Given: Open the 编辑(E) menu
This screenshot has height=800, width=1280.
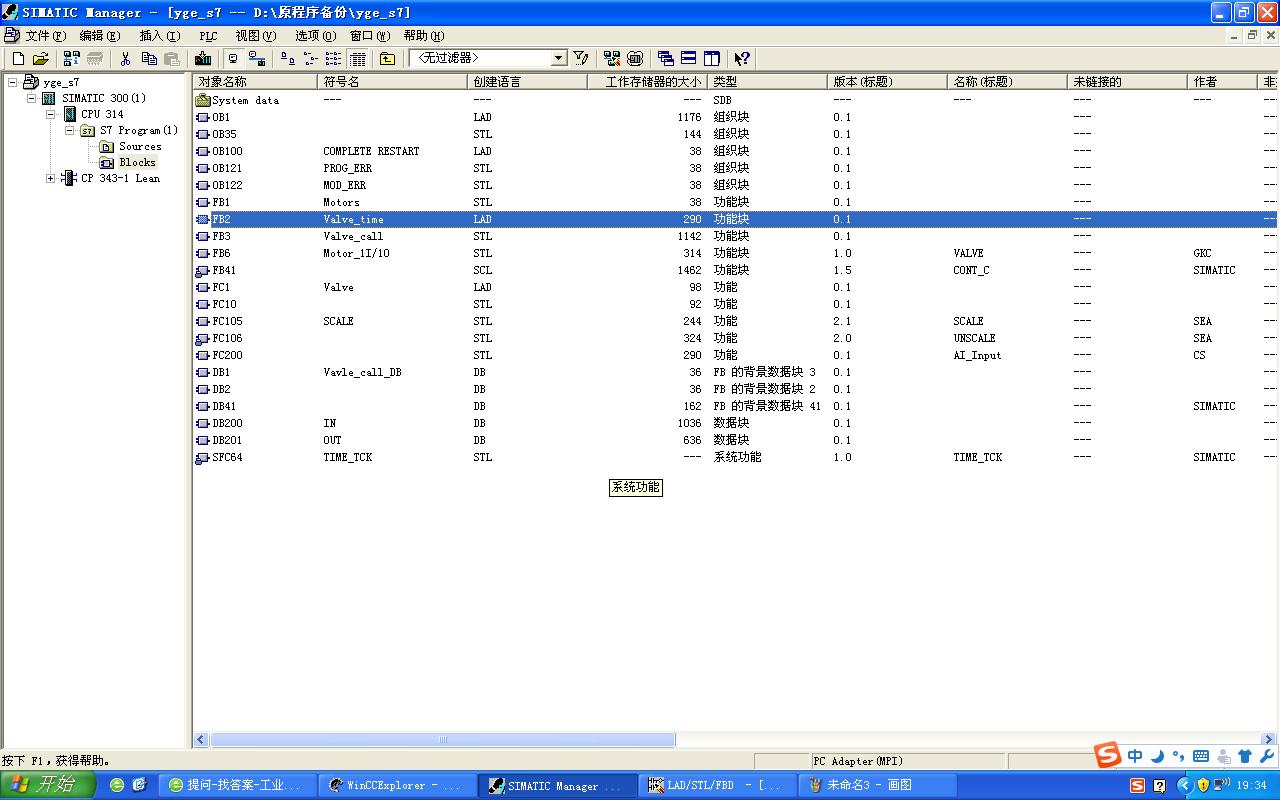Looking at the screenshot, I should coord(100,36).
